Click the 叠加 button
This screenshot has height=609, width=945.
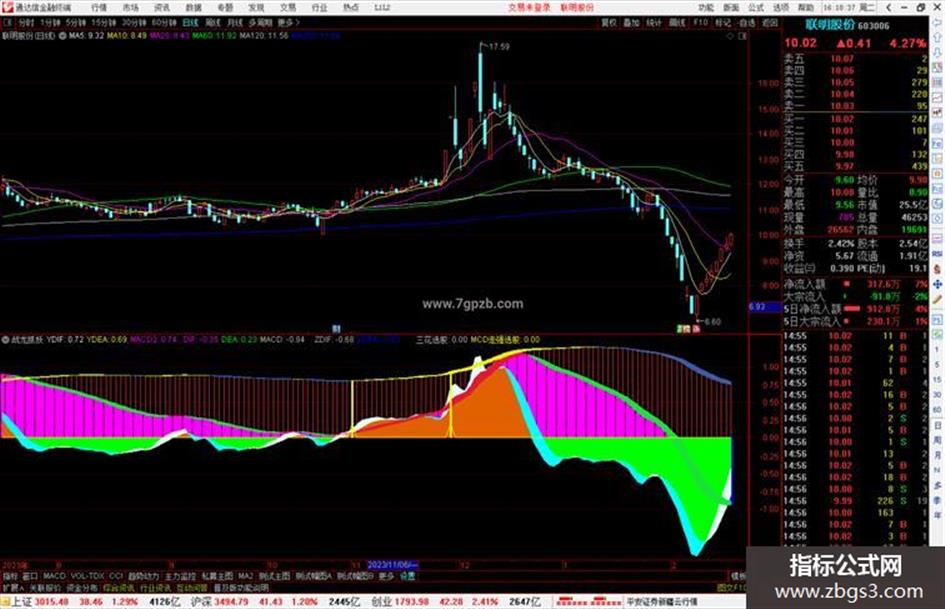point(631,22)
